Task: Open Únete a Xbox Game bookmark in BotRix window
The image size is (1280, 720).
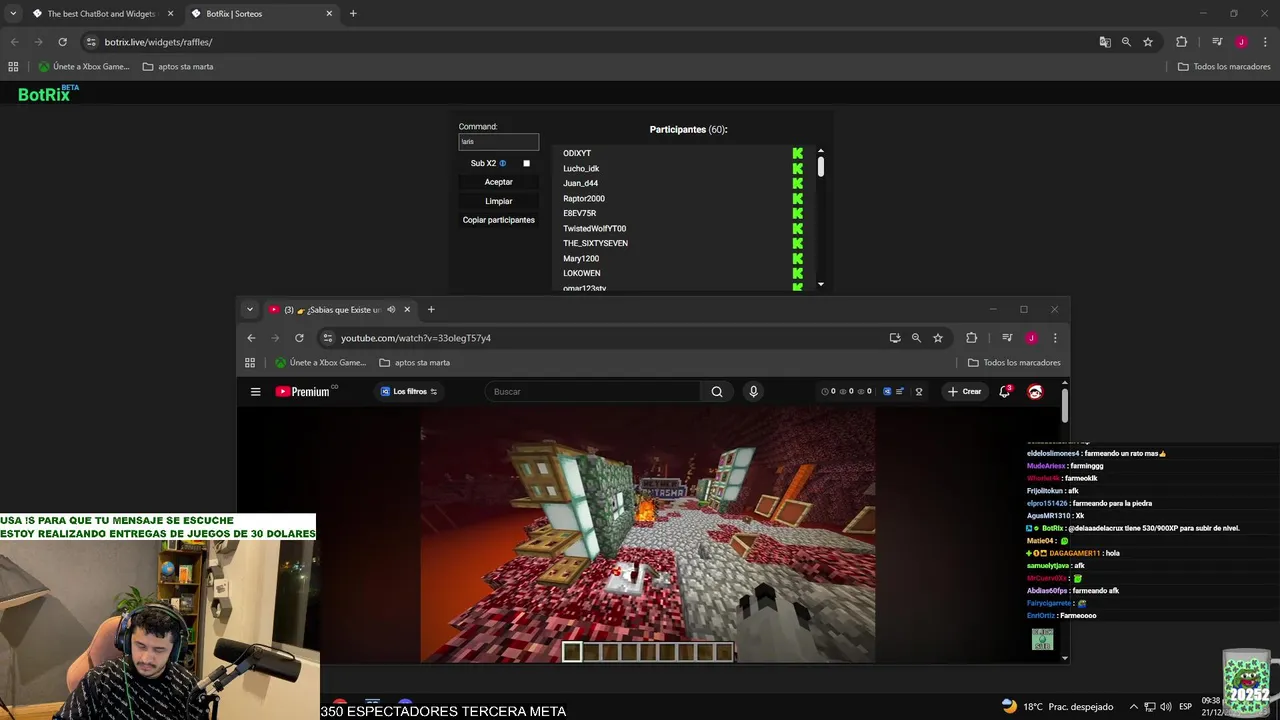Action: (x=84, y=66)
